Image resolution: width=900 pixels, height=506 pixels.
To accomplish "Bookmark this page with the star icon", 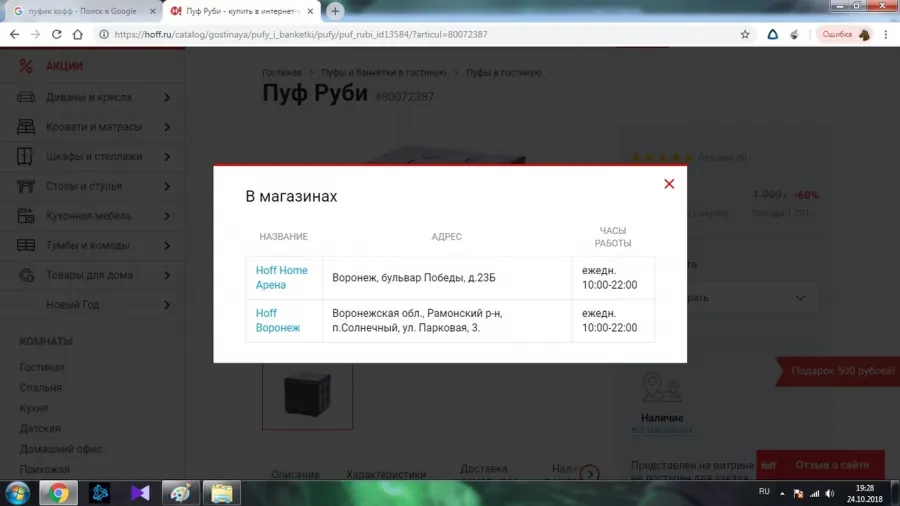I will pos(745,34).
